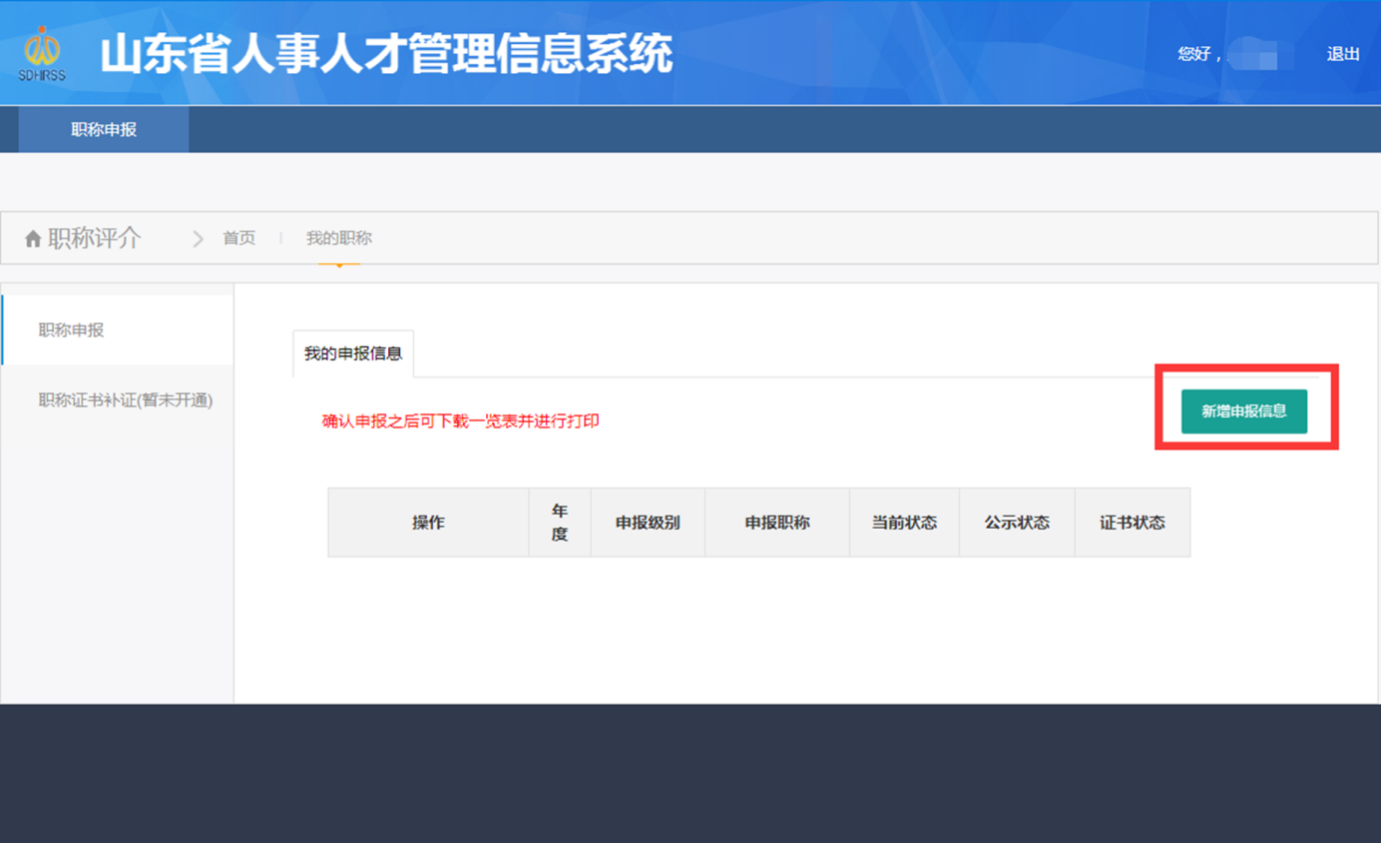
Task: Click the 操作 column header
Action: click(x=428, y=522)
